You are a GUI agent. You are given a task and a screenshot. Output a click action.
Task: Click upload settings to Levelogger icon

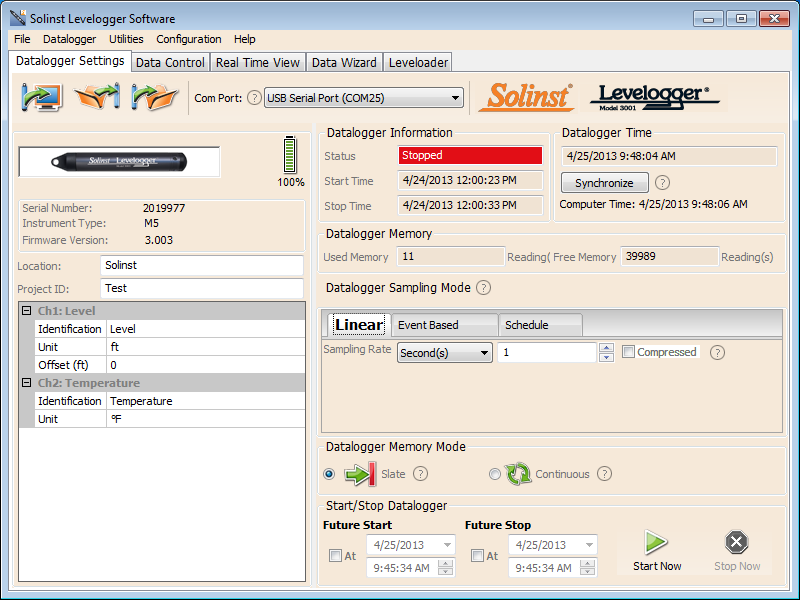pyautogui.click(x=97, y=96)
